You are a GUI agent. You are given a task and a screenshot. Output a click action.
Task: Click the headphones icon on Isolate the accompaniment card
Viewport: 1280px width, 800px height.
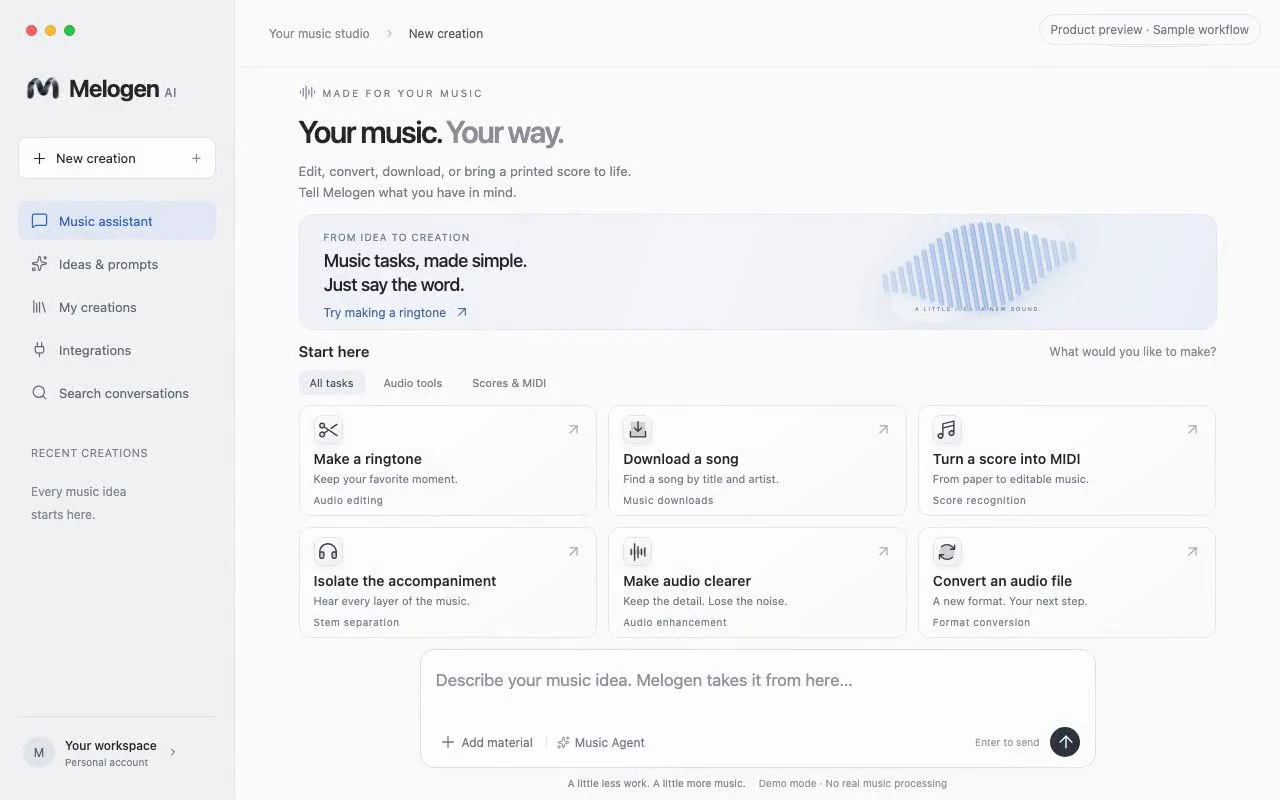click(328, 552)
